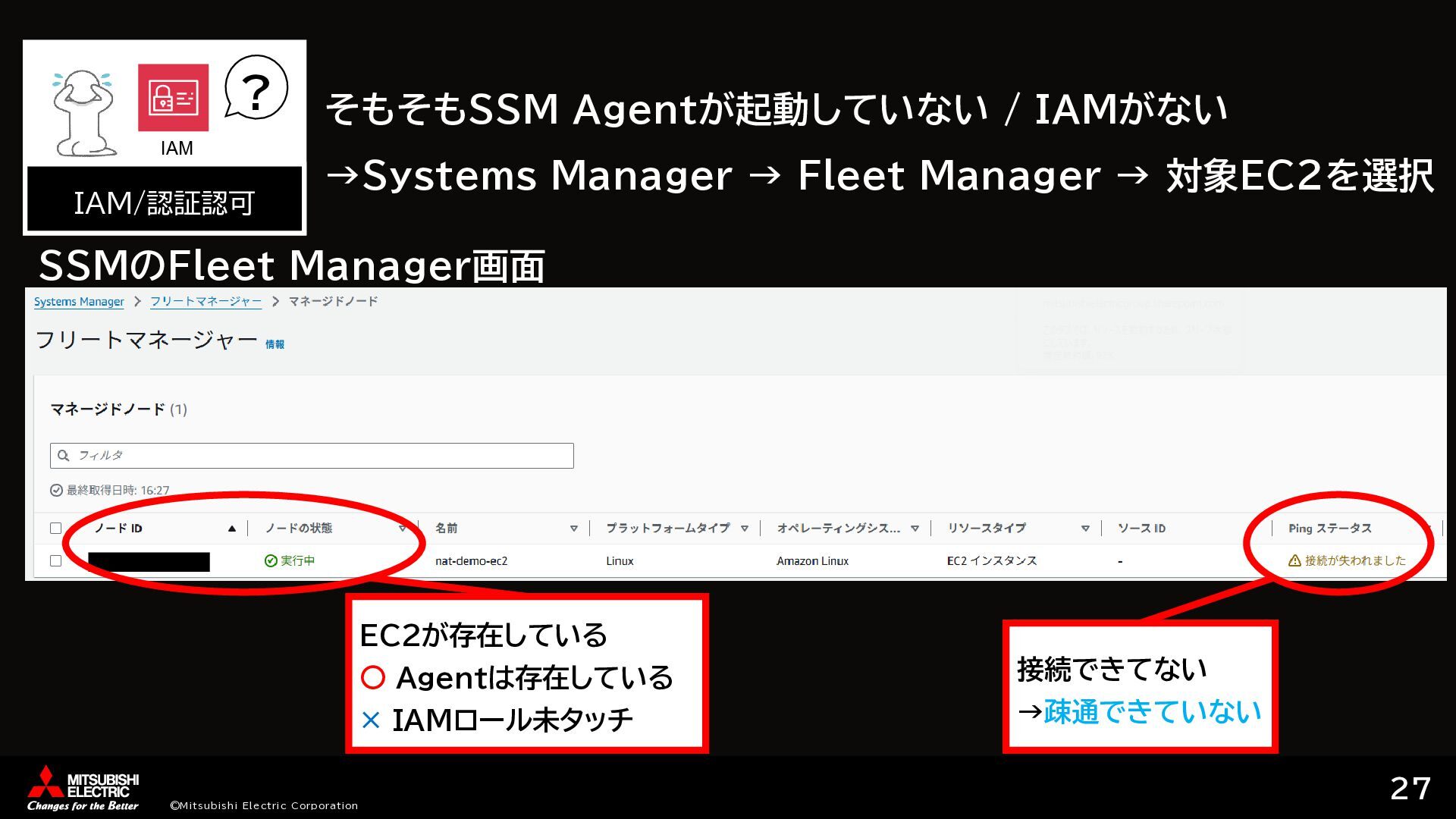Image resolution: width=1456 pixels, height=819 pixels.
Task: Click the ノード ID column header label
Action: coord(118,529)
